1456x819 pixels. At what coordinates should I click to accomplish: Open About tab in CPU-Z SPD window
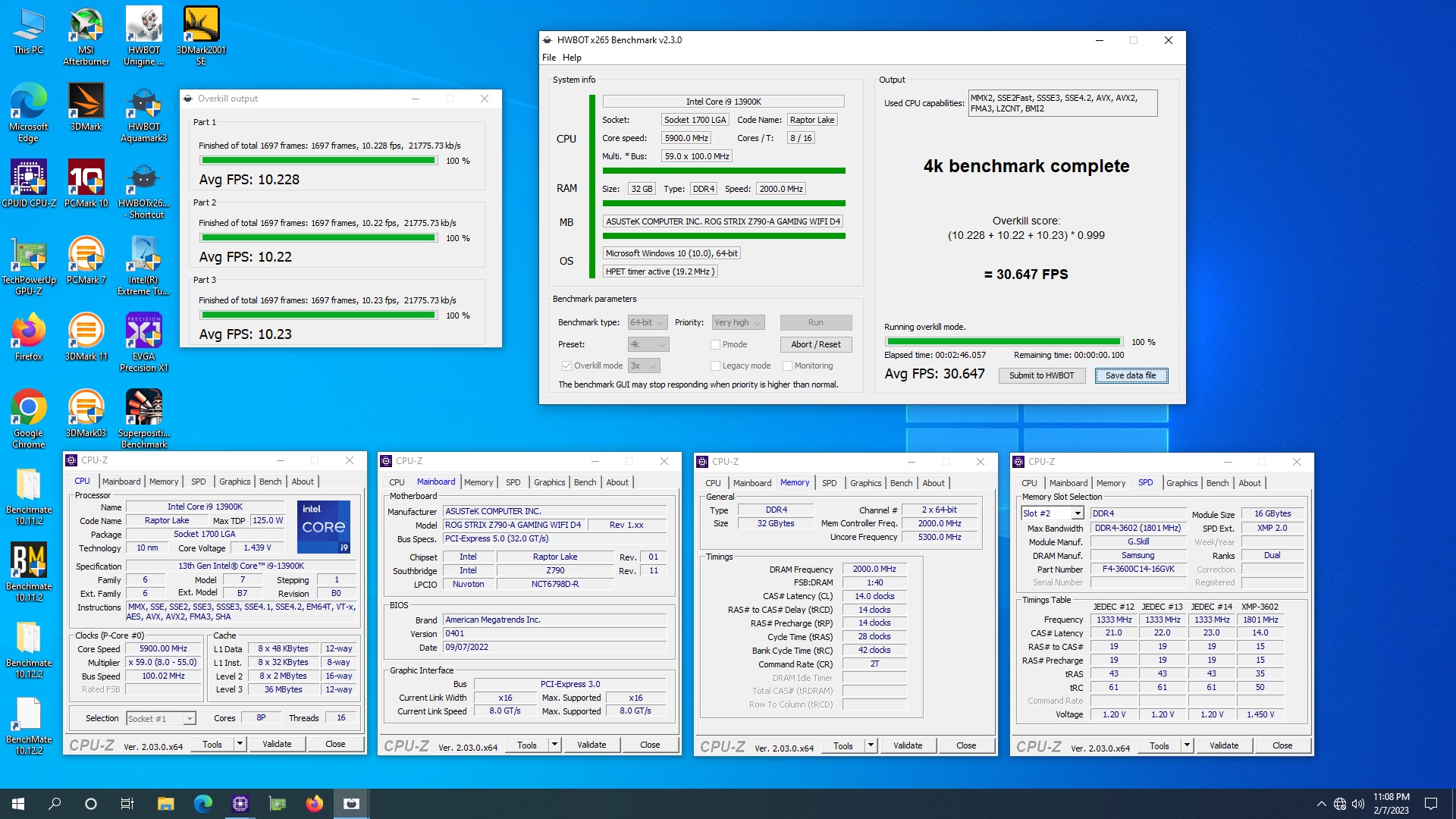coord(1250,483)
